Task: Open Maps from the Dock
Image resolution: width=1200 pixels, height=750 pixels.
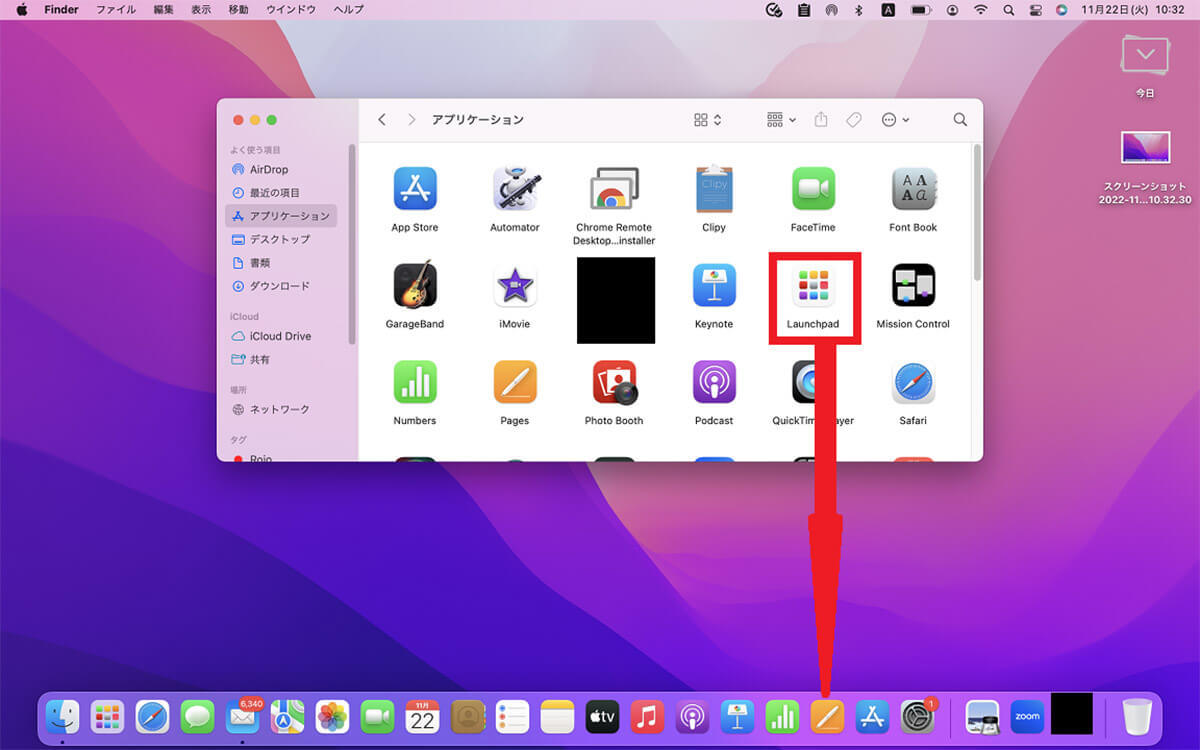Action: (x=287, y=716)
